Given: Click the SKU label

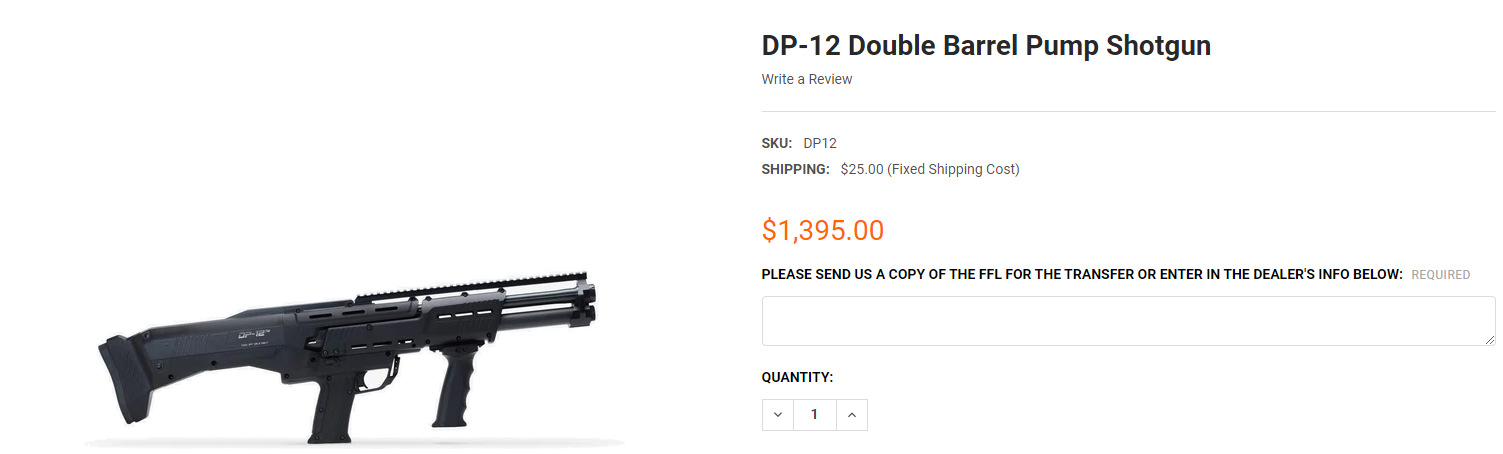Looking at the screenshot, I should [777, 143].
